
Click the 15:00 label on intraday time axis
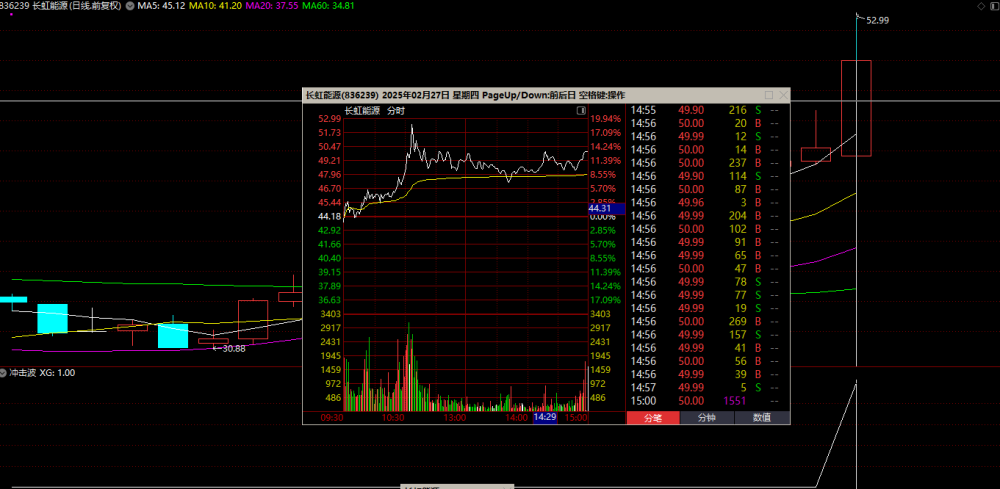click(x=577, y=418)
